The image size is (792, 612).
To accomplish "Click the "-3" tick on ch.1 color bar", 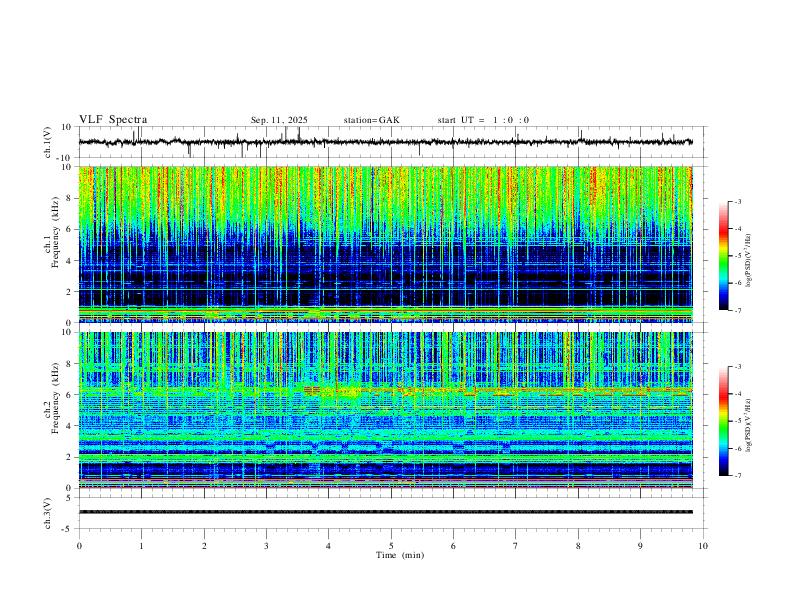I will coord(738,201).
